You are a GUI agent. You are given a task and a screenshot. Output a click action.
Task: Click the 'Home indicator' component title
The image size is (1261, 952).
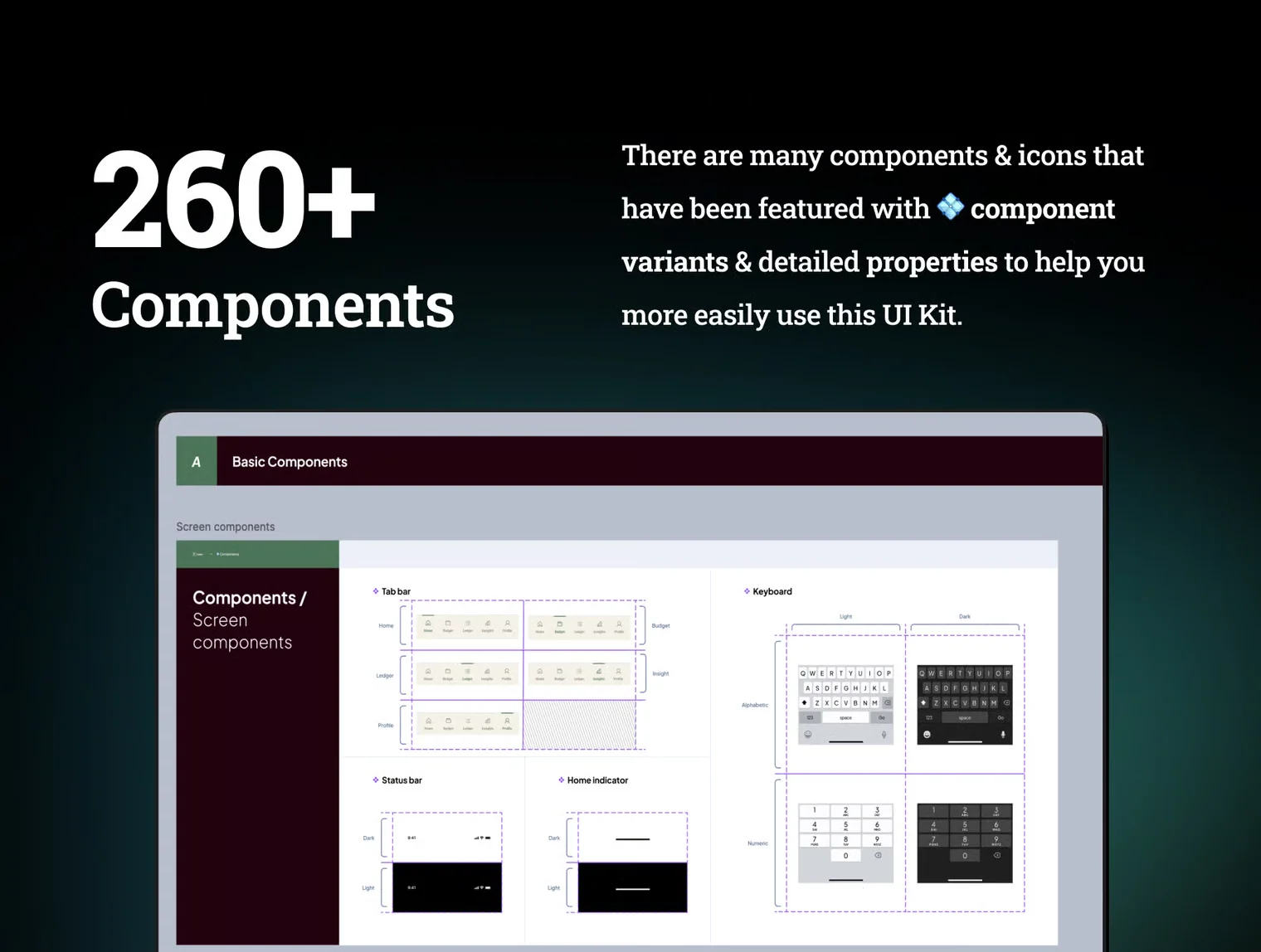[597, 780]
